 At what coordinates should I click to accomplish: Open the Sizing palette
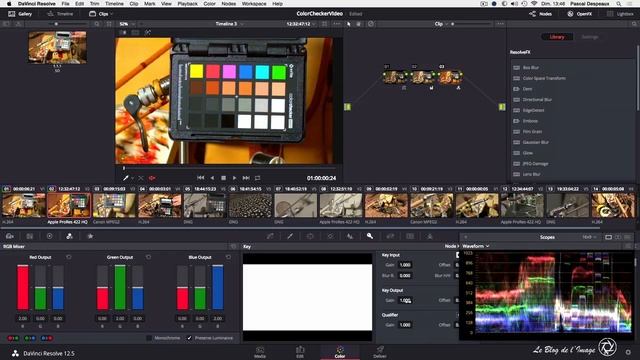(x=390, y=236)
